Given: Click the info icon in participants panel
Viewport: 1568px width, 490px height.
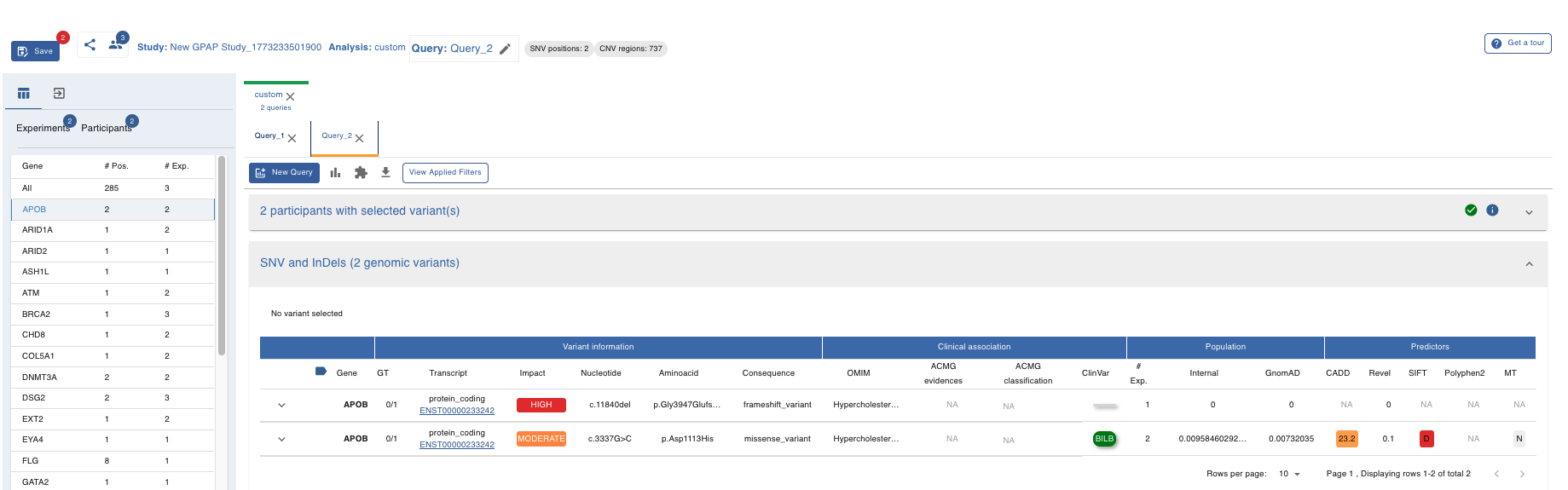Looking at the screenshot, I should 1492,210.
